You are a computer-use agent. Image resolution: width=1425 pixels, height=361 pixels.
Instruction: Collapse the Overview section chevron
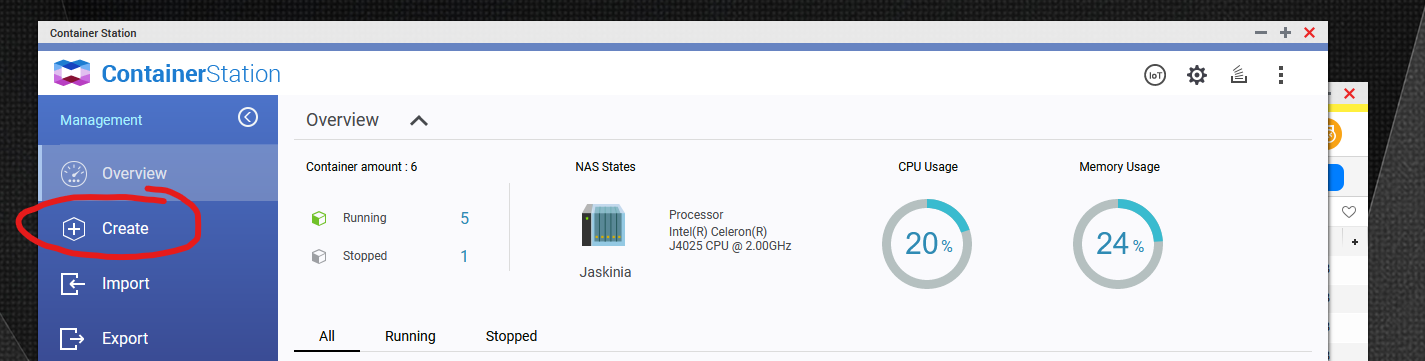point(419,120)
